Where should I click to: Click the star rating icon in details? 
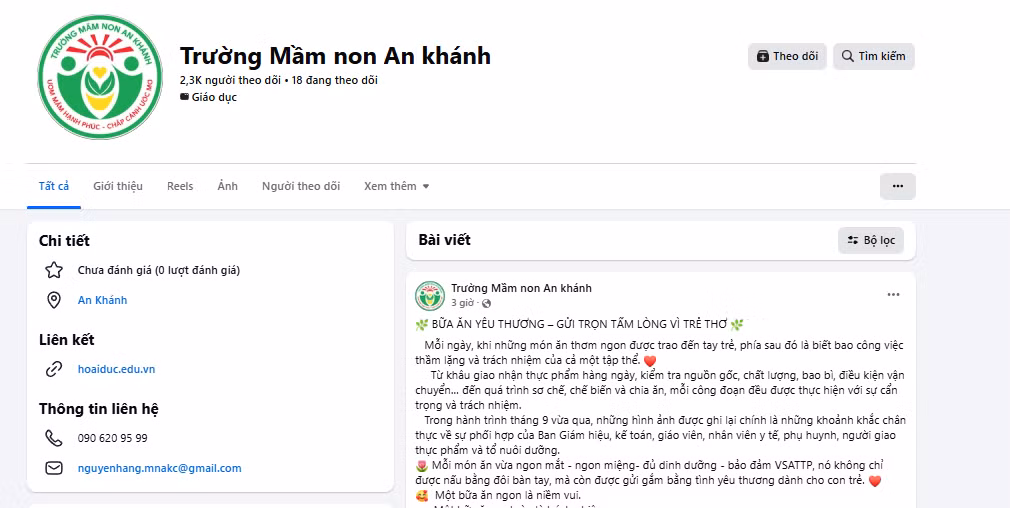54,270
